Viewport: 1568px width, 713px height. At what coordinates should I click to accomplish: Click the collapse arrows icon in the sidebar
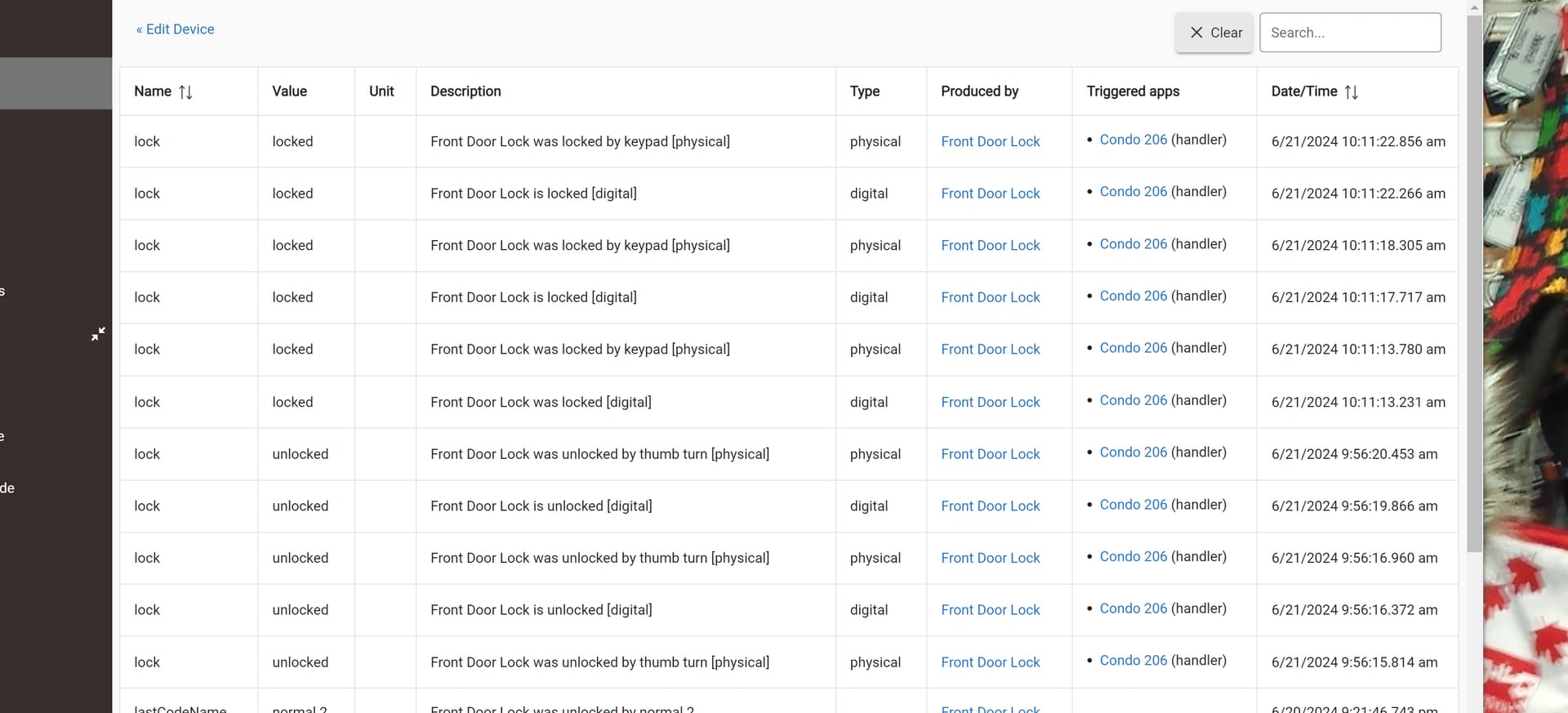point(98,333)
